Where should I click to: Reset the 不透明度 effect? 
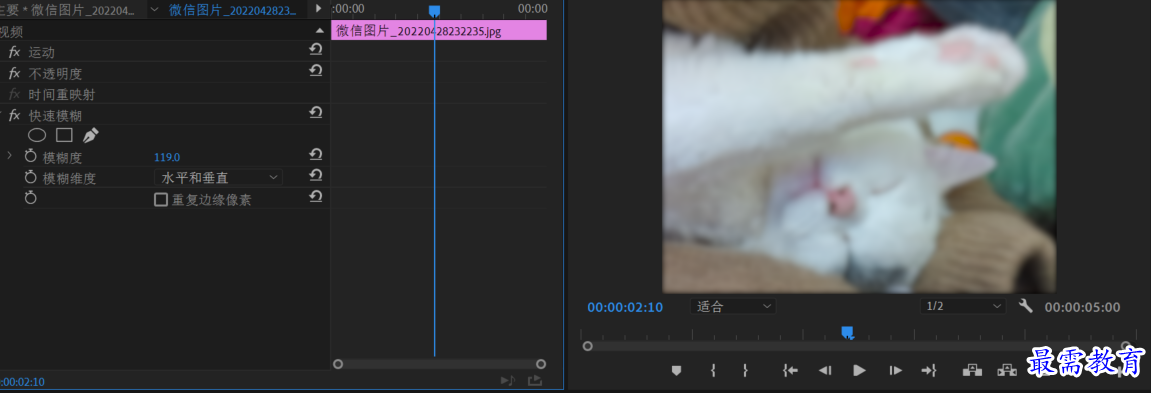(x=316, y=71)
